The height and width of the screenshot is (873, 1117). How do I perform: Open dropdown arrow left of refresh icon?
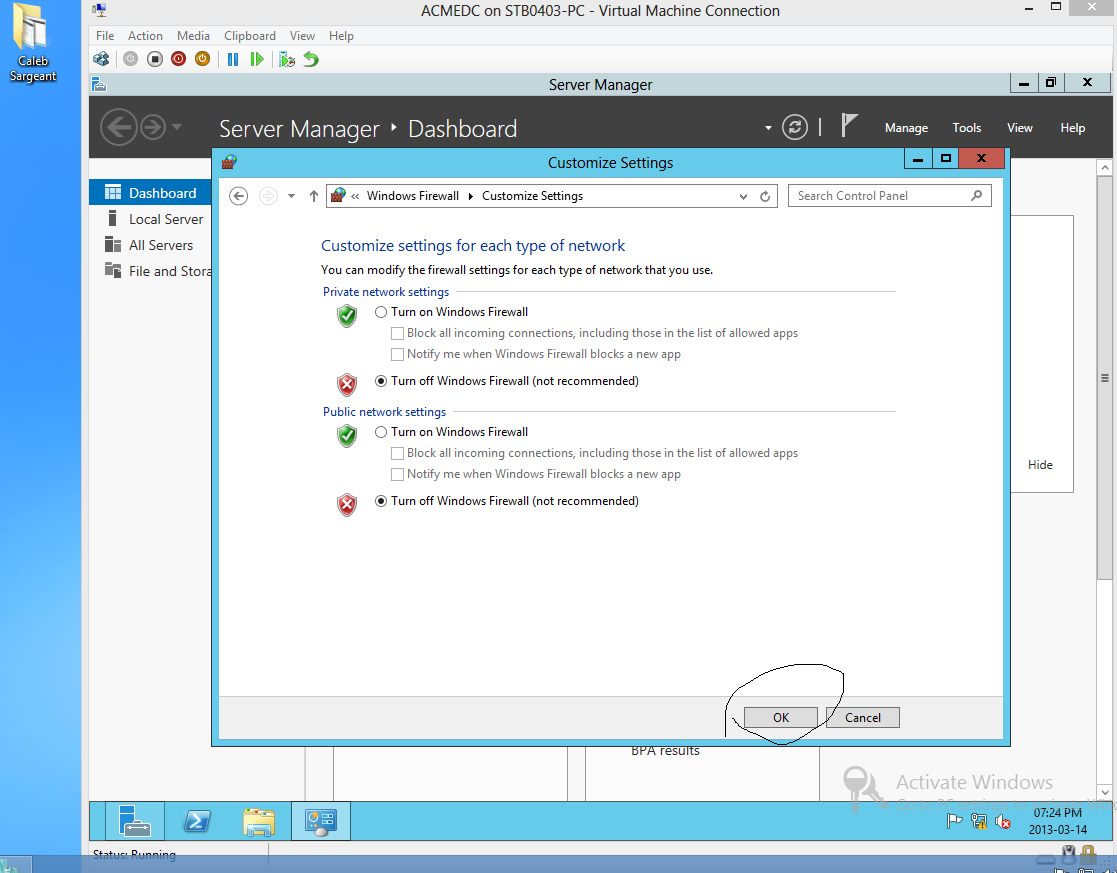tap(768, 128)
